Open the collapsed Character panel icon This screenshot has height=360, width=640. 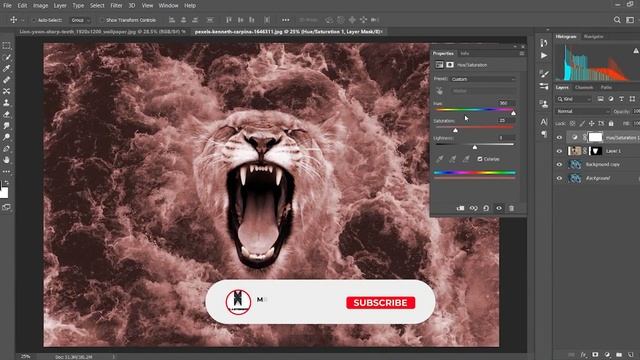(544, 122)
